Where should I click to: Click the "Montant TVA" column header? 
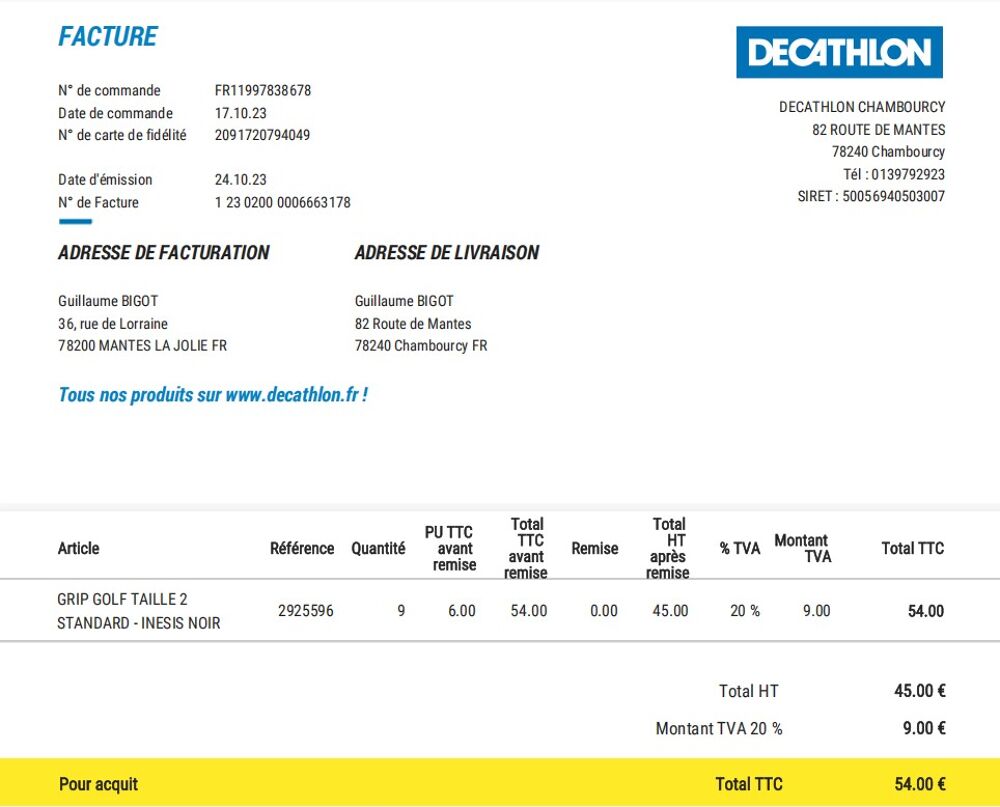coord(803,549)
